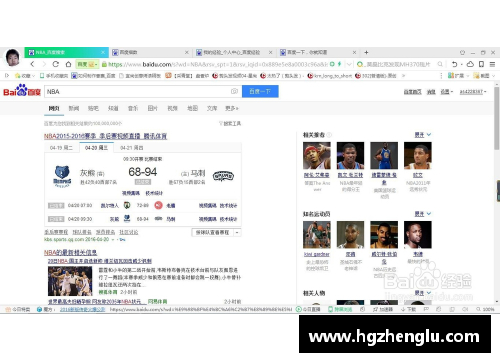Click the Spurs team logo

pos(223,175)
